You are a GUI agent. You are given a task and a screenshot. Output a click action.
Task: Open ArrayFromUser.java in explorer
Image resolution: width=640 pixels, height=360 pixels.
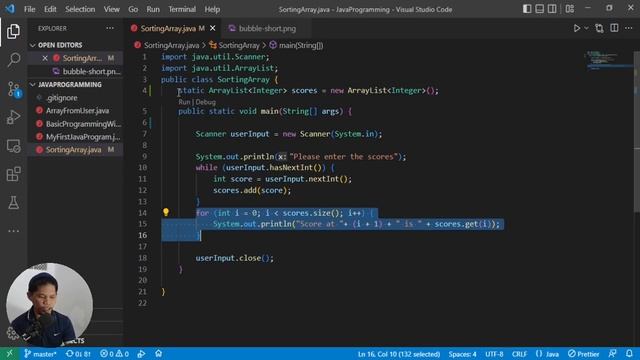tap(77, 111)
